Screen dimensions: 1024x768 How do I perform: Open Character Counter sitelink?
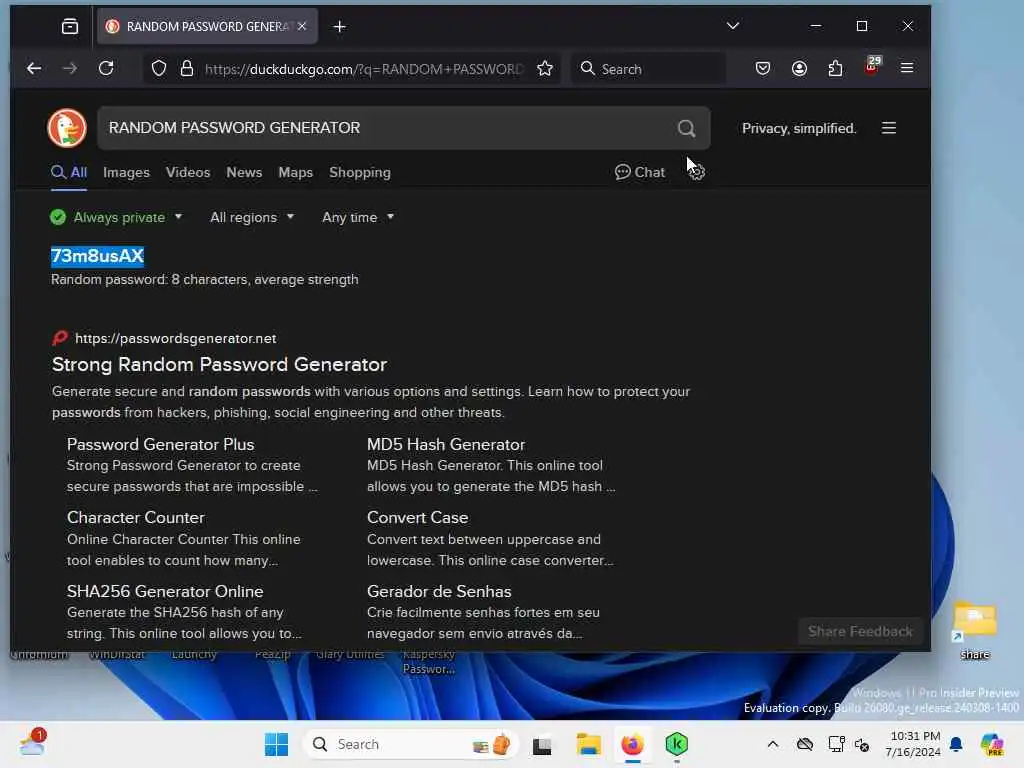coord(136,518)
